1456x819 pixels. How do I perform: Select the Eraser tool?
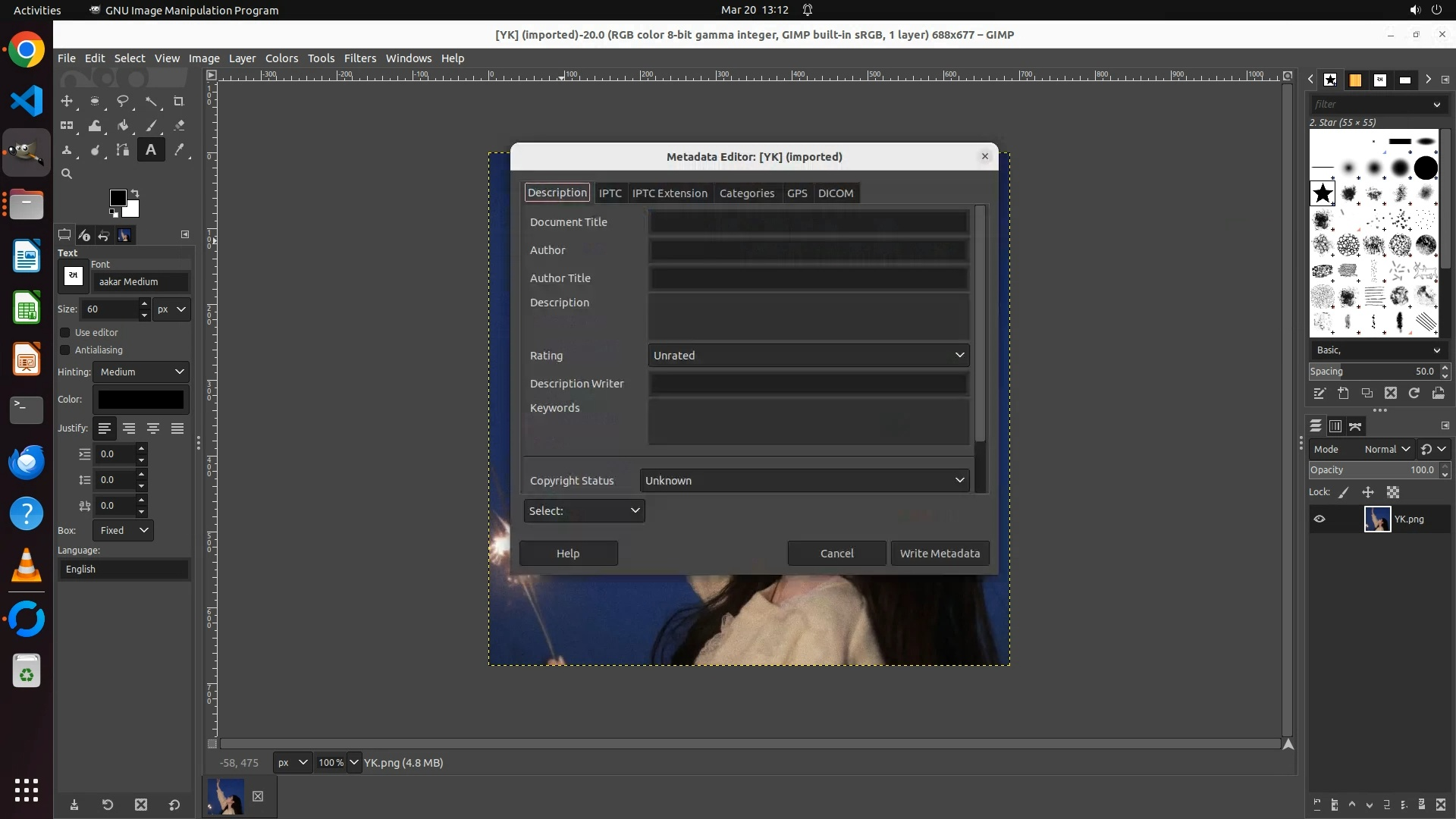[x=178, y=126]
